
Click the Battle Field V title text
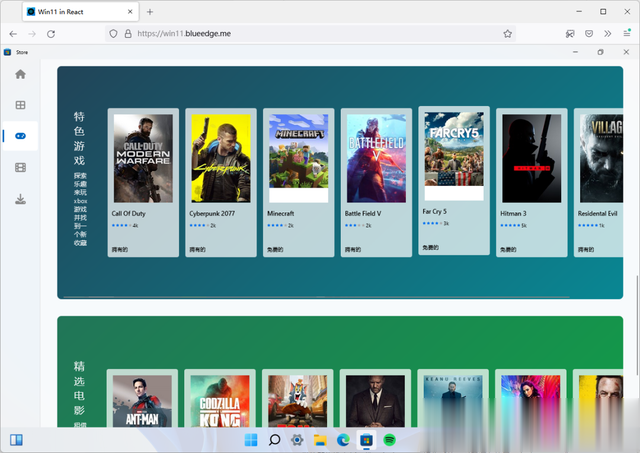click(x=363, y=213)
